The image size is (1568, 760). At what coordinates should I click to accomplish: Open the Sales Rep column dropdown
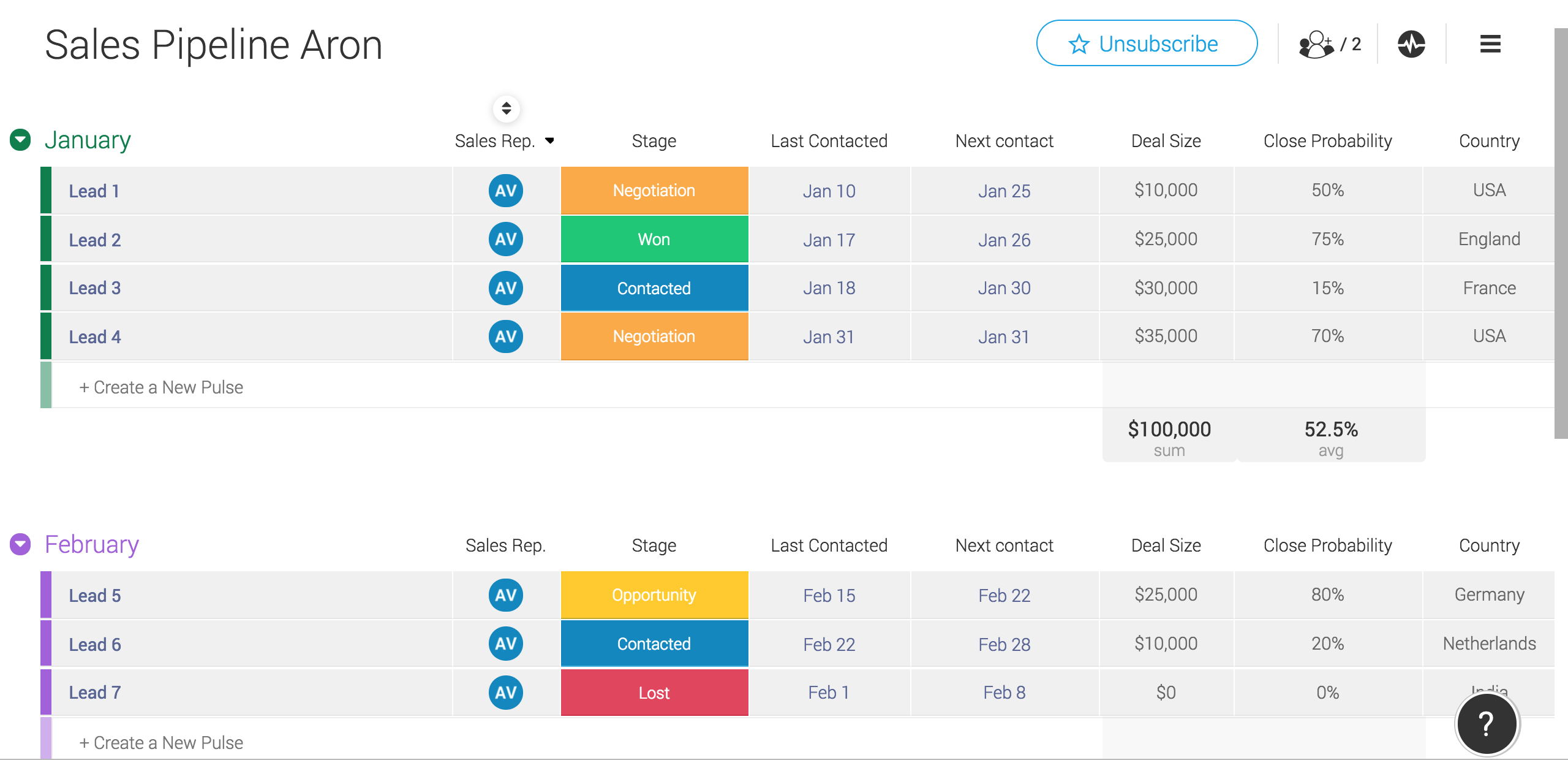click(x=550, y=140)
